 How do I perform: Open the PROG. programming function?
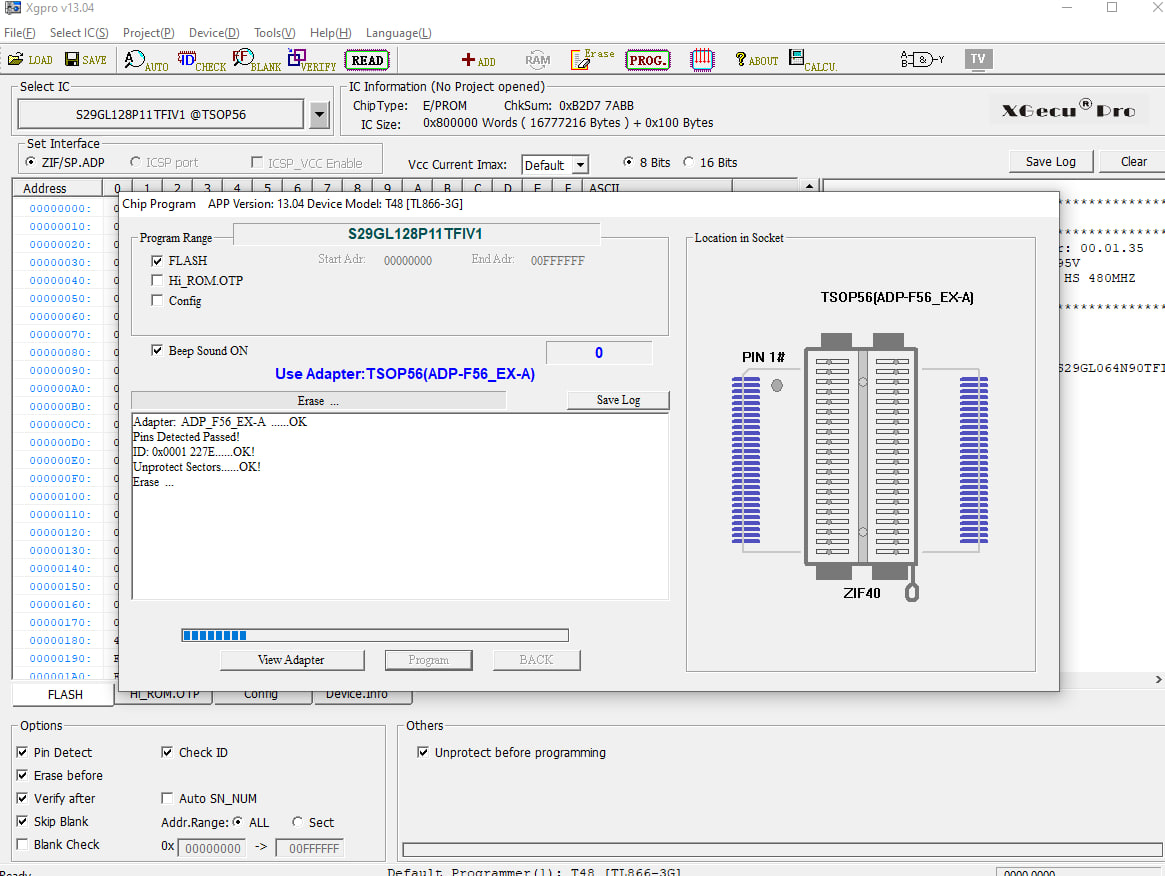tap(647, 59)
